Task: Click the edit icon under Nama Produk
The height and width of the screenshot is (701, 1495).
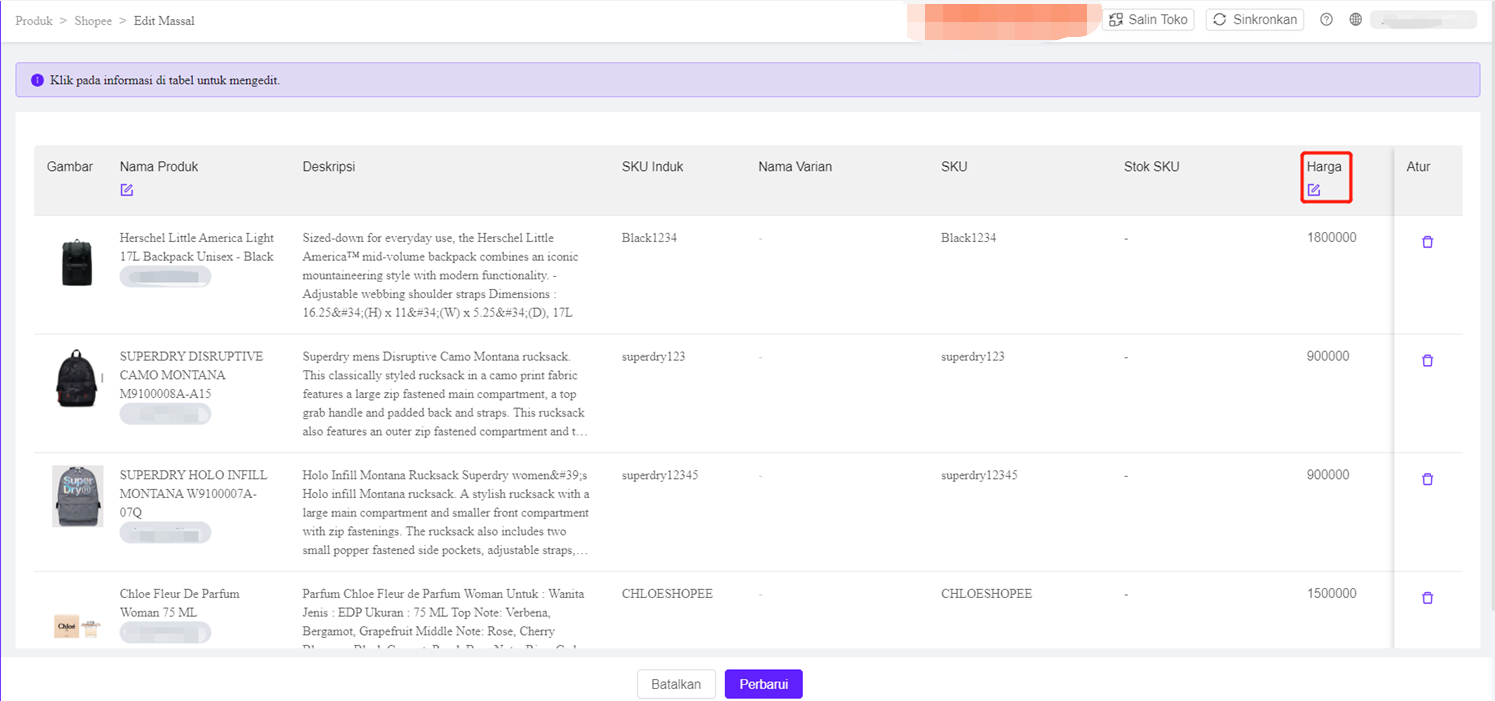Action: tap(127, 190)
